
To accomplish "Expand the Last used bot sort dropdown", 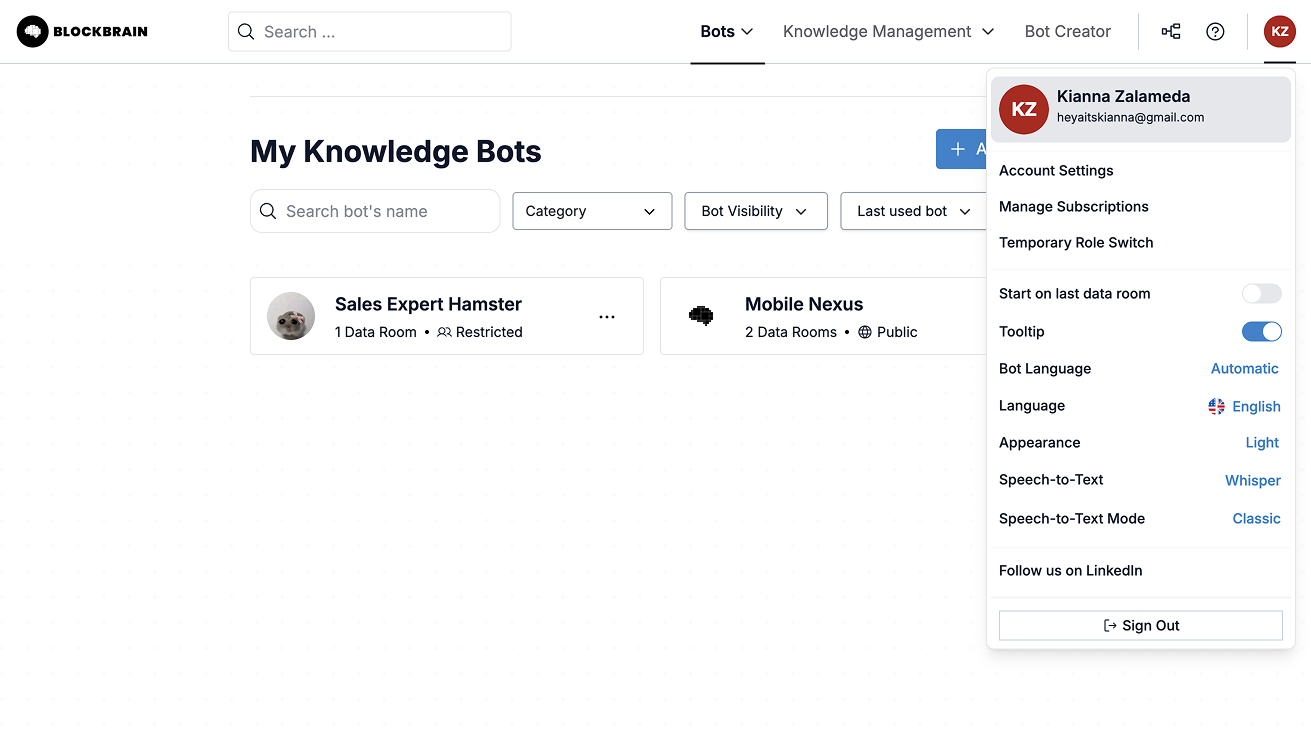I will pyautogui.click(x=913, y=211).
